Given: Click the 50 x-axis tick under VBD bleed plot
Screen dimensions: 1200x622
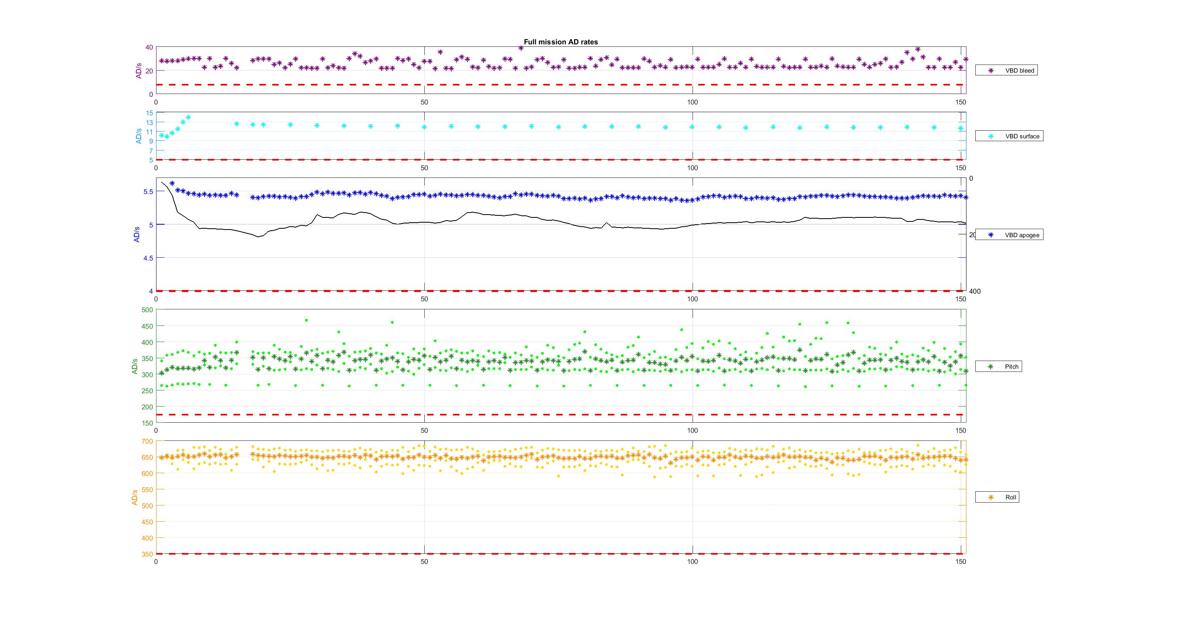Looking at the screenshot, I should pyautogui.click(x=425, y=103).
